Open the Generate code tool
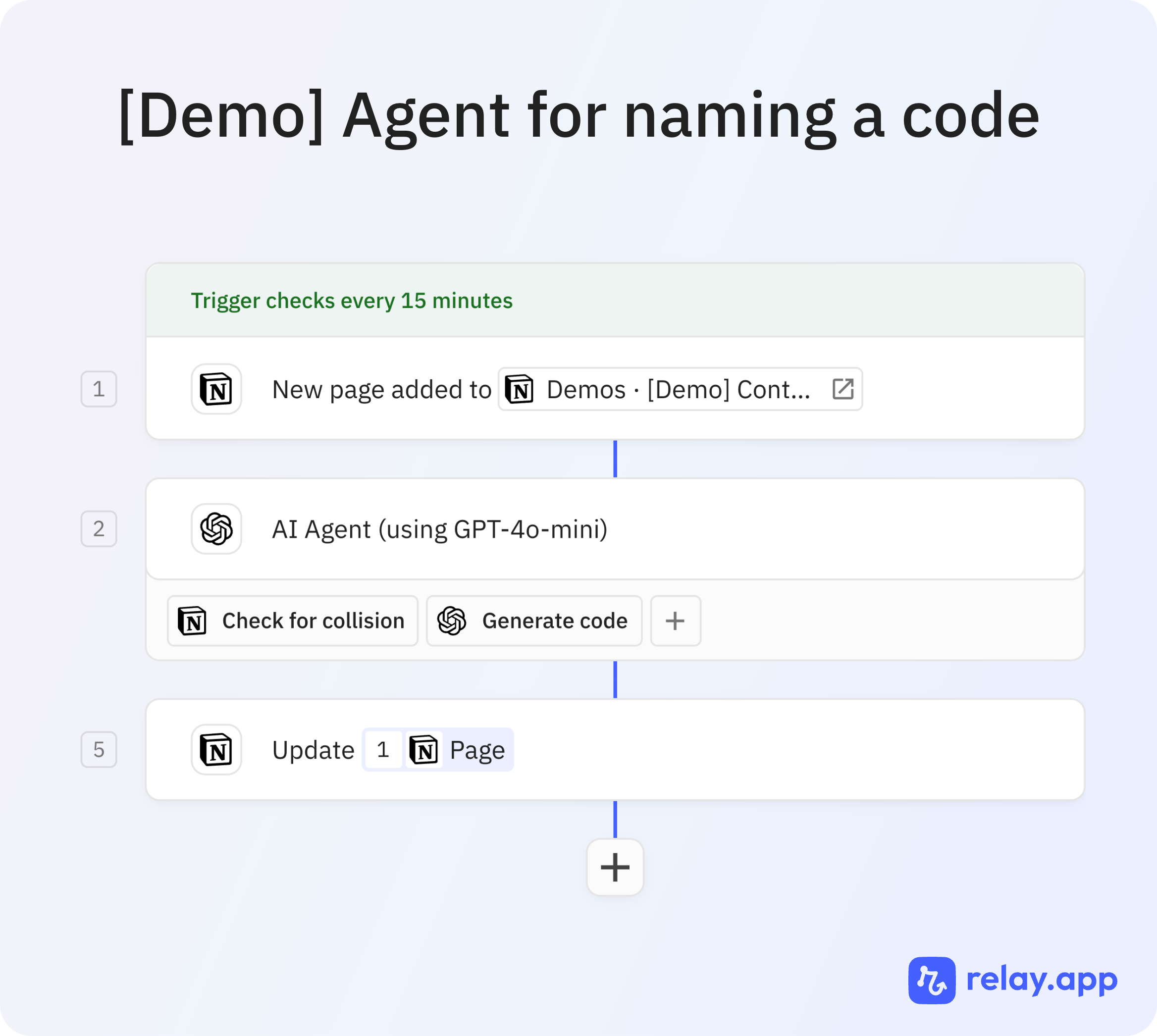 click(x=554, y=621)
